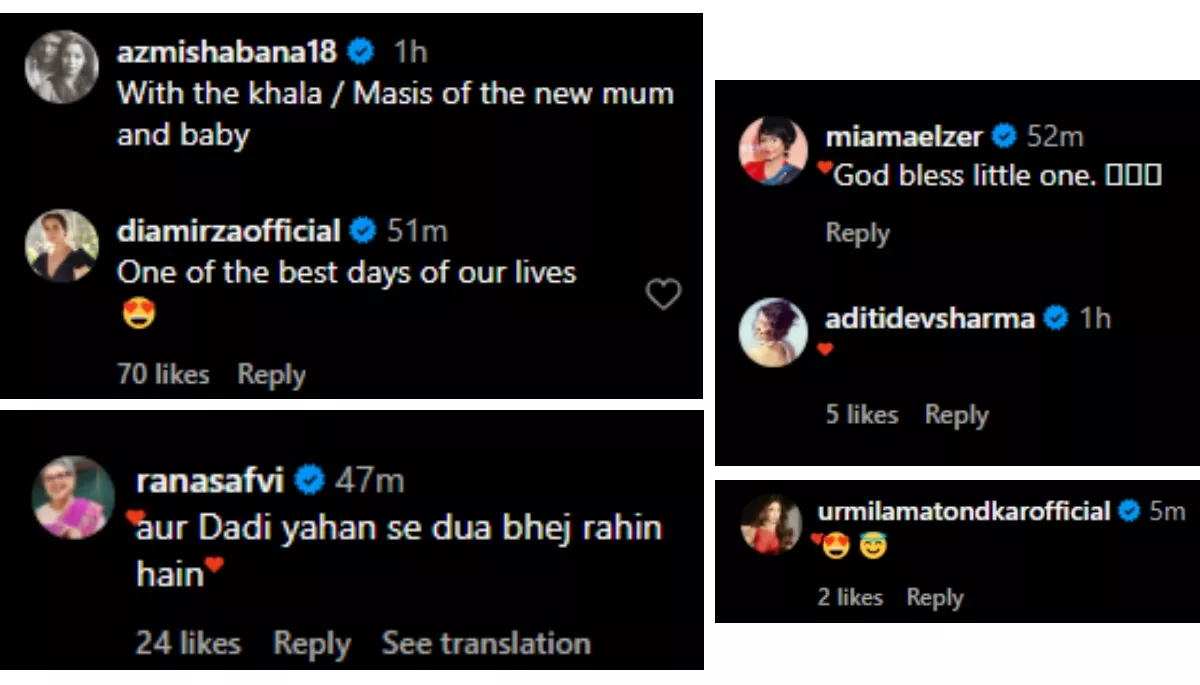See translation of ranasafvi's comment
Viewport: 1200px width, 685px height.
486,643
